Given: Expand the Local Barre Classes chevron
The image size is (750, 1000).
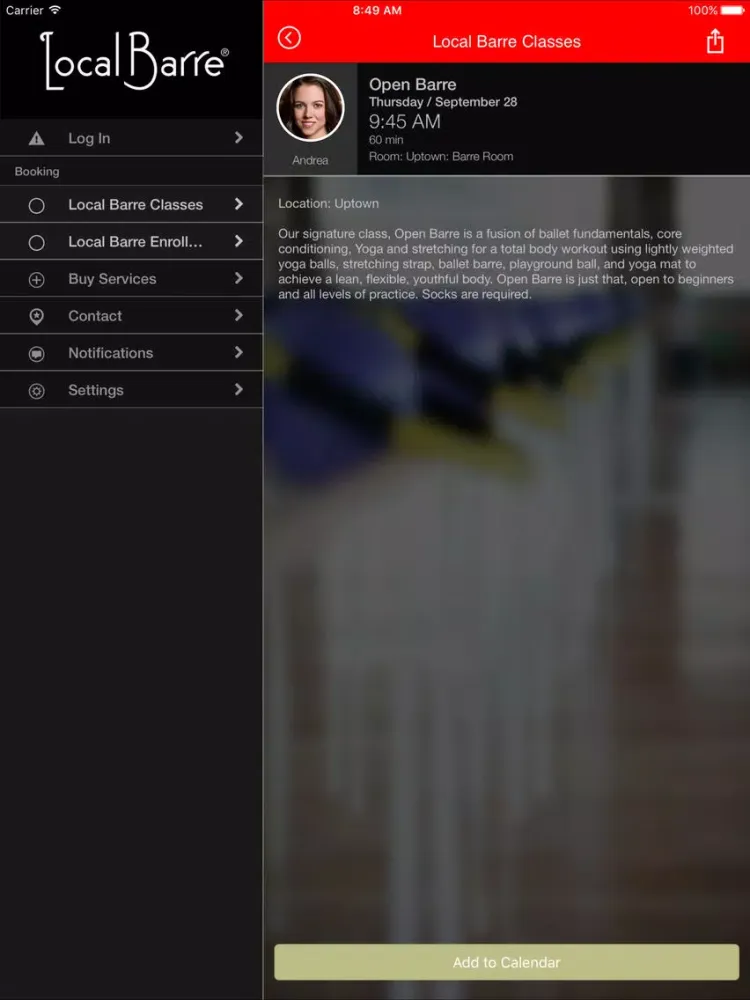Looking at the screenshot, I should point(239,203).
